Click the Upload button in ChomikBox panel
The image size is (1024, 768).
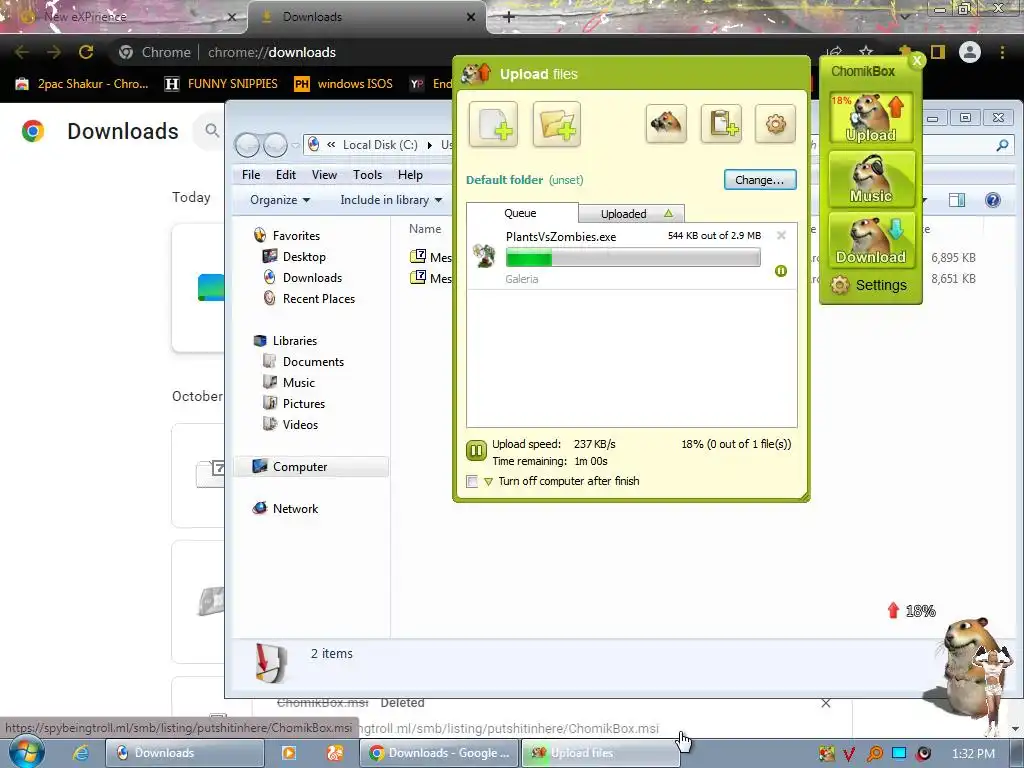(x=871, y=118)
